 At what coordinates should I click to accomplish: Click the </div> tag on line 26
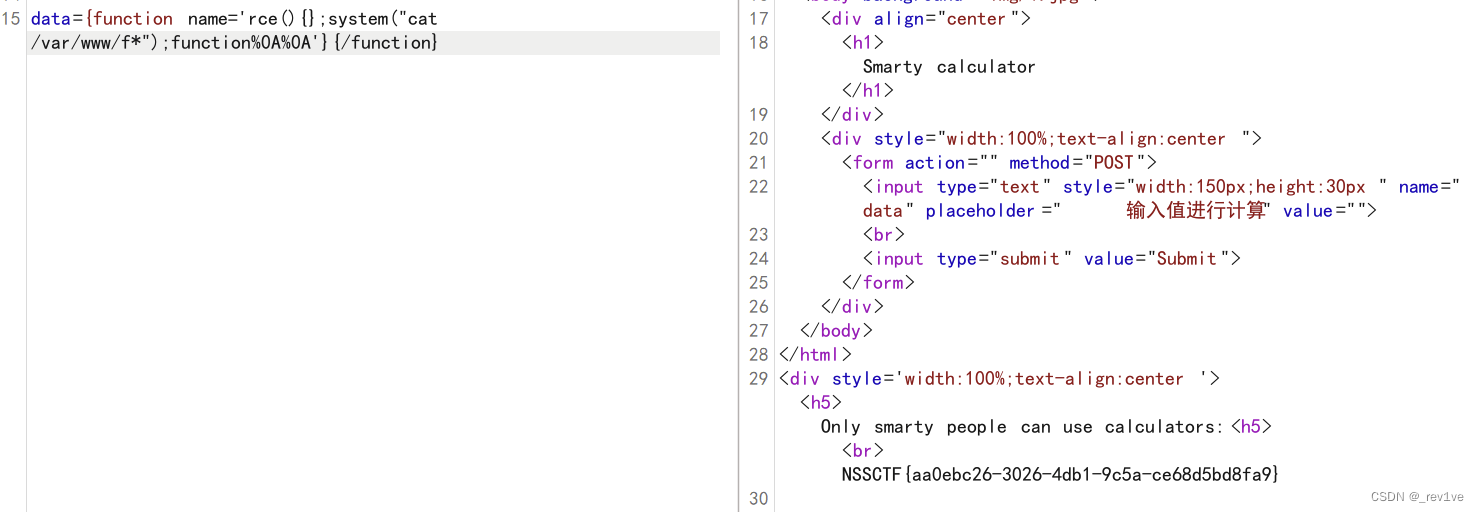[x=852, y=307]
